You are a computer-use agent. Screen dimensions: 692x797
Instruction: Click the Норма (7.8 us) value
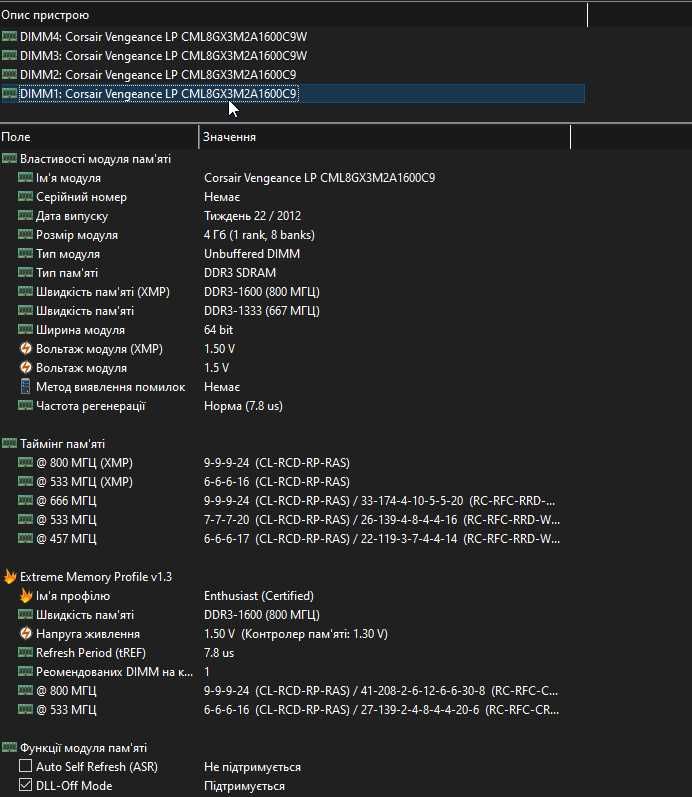pos(244,406)
